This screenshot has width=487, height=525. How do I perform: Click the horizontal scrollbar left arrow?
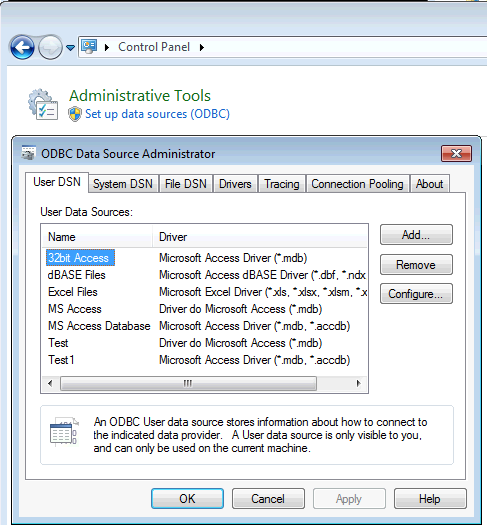point(50,383)
